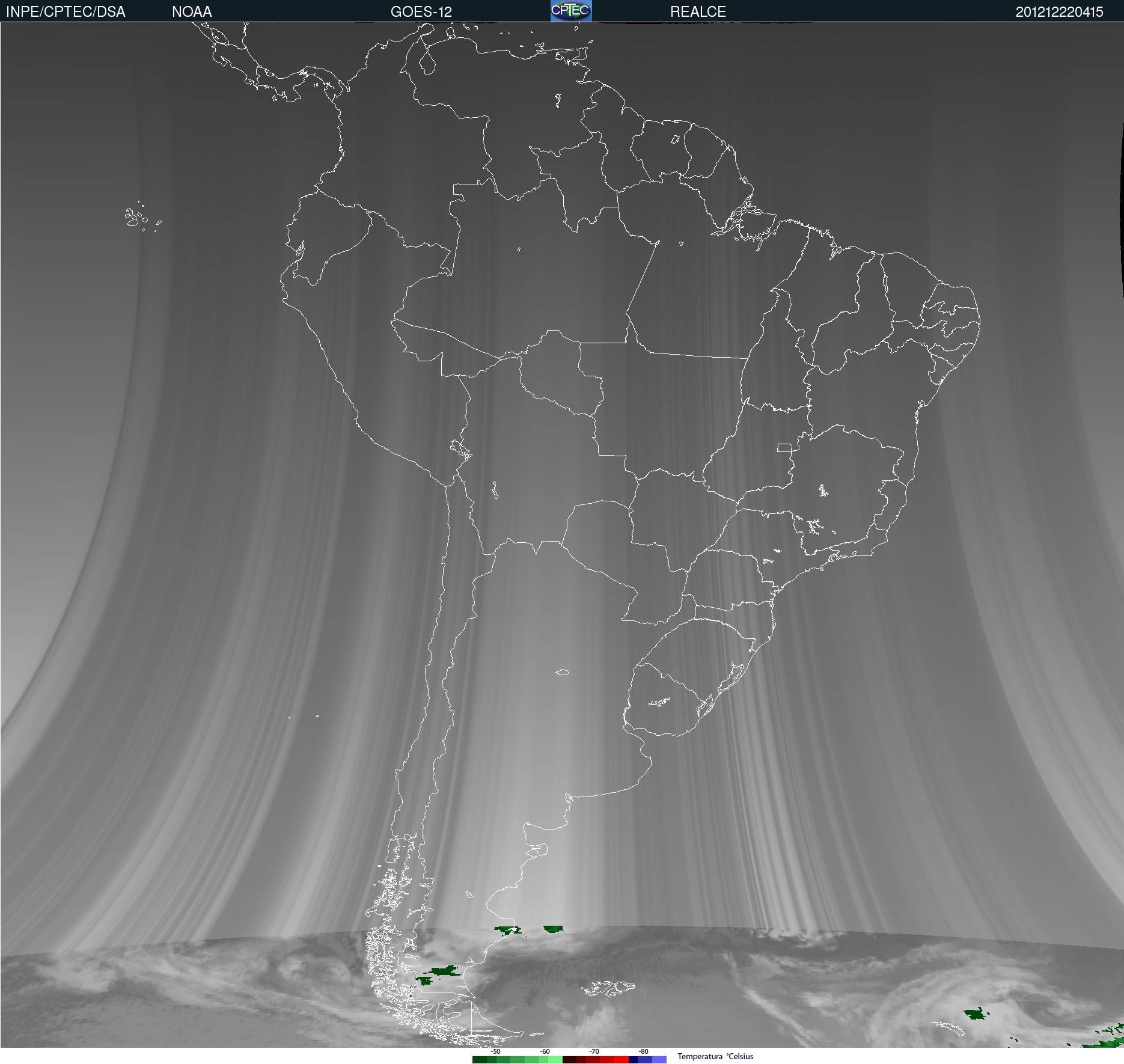Pick the light blue legend swatch
Screen dimensions: 1124x1064
click(x=659, y=1060)
